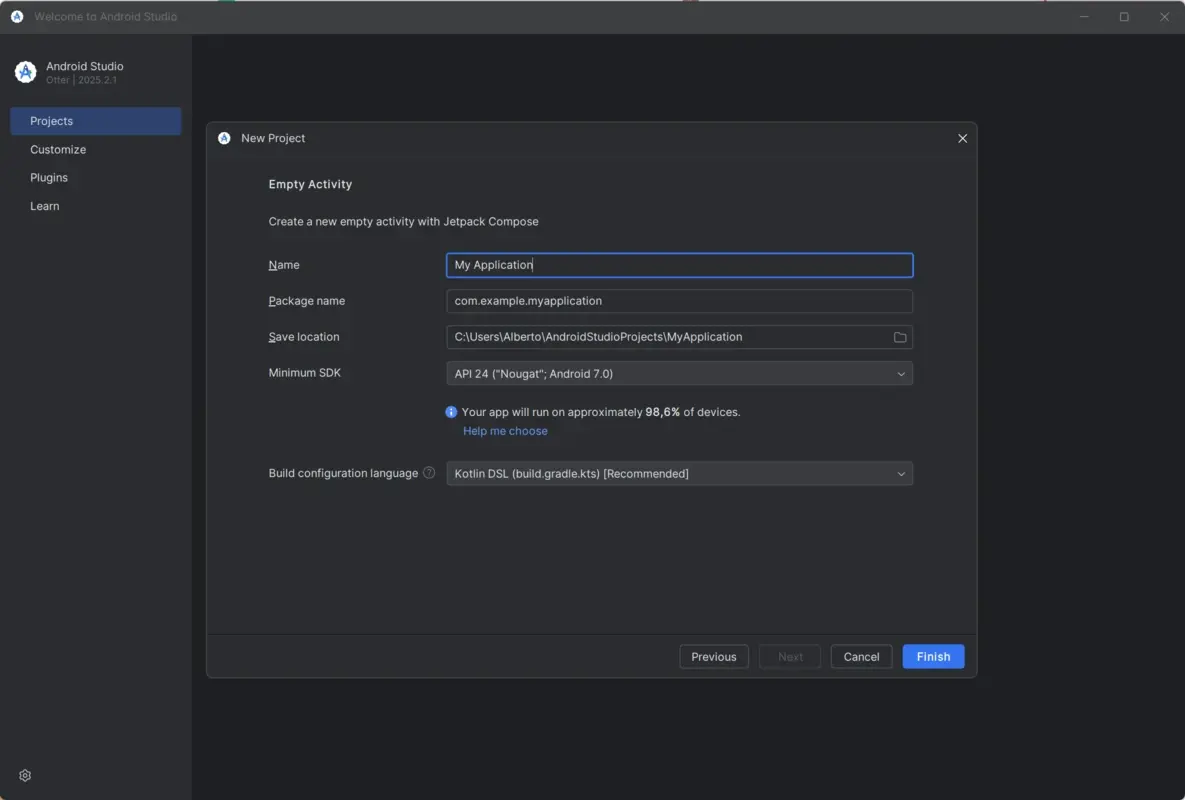Image resolution: width=1185 pixels, height=800 pixels.
Task: Click the help icon beside Build configuration language
Action: [x=429, y=472]
